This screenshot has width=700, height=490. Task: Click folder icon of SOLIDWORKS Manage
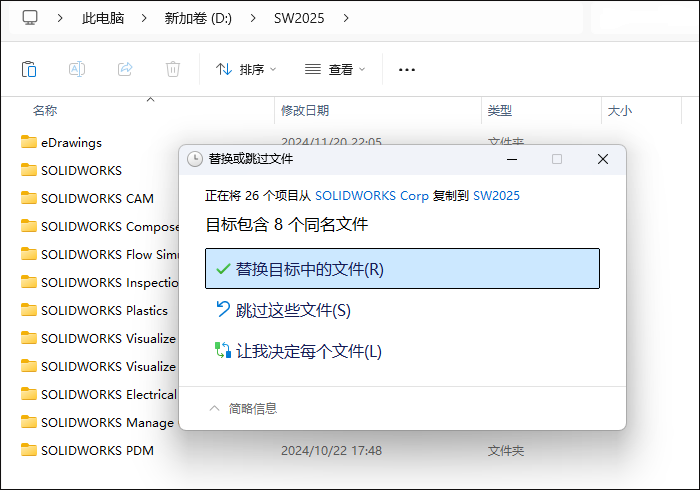coord(29,422)
